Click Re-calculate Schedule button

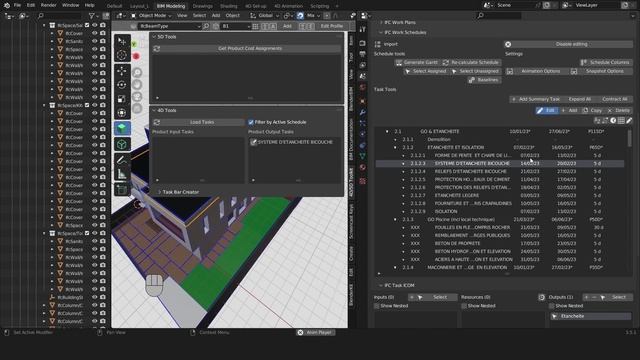(x=471, y=62)
